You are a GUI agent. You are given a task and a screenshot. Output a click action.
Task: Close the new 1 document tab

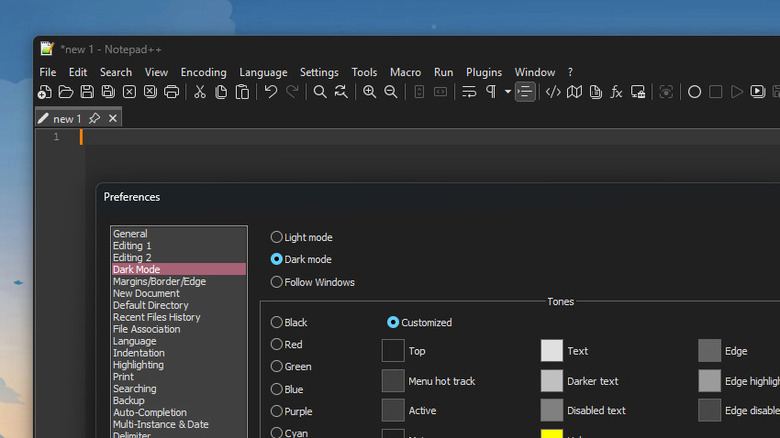(113, 118)
